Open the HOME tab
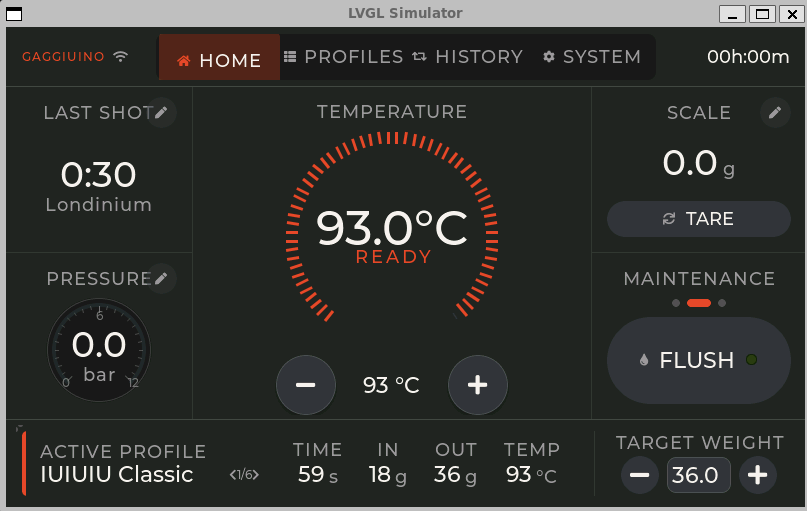Image resolution: width=807 pixels, height=511 pixels. 219,57
